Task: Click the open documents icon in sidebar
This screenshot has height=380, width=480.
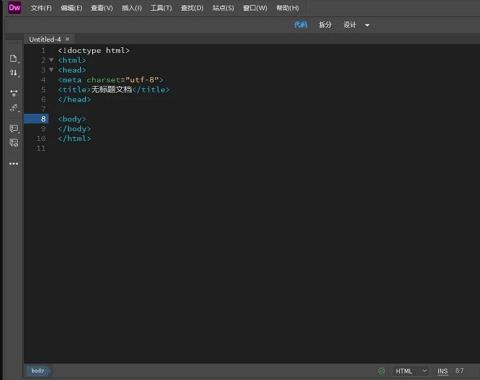Action: [x=14, y=59]
